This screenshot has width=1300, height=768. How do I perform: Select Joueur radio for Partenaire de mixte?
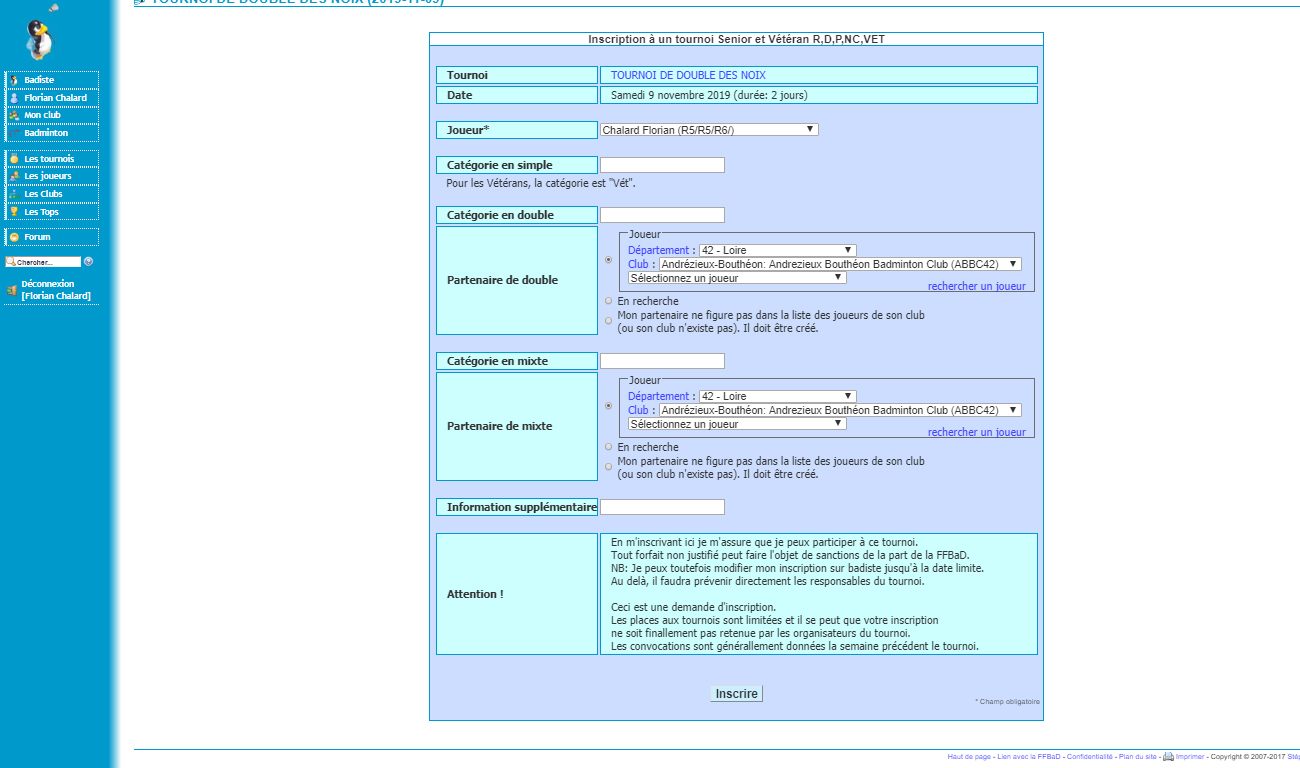pyautogui.click(x=609, y=406)
